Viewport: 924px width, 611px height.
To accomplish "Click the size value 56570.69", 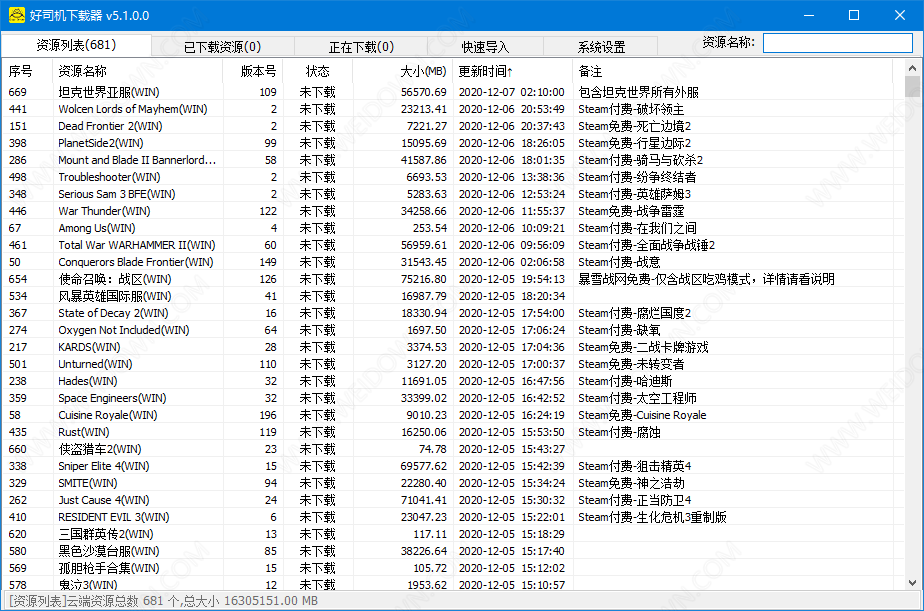I will tap(424, 93).
